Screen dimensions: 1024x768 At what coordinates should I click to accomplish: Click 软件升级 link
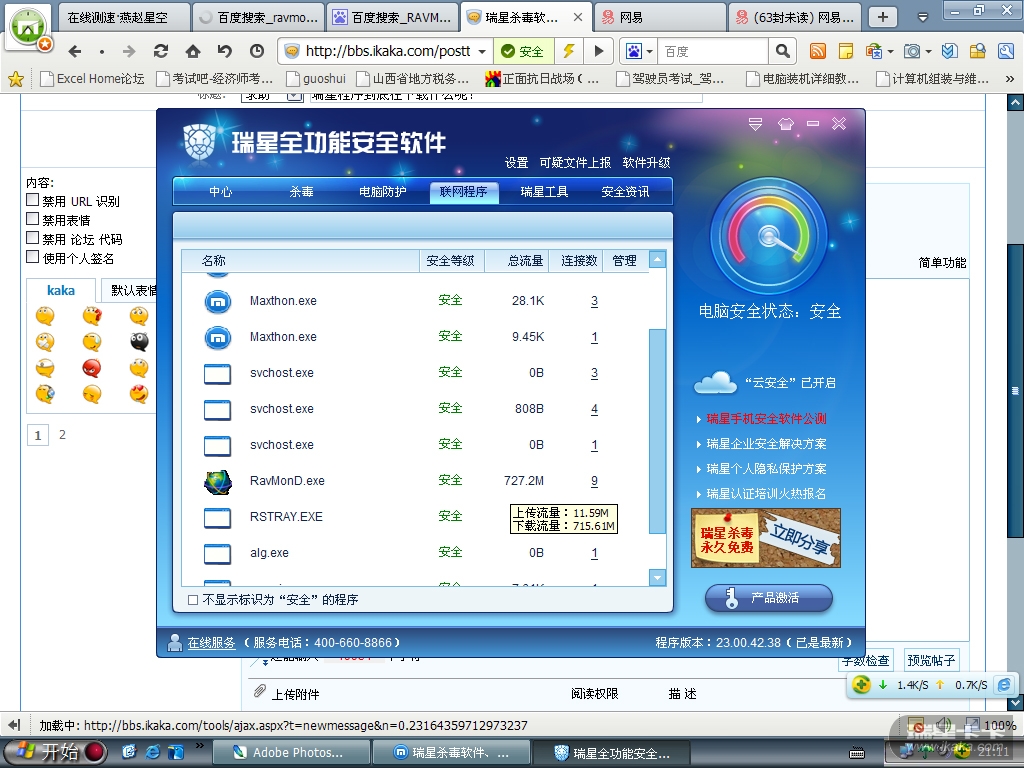click(x=646, y=163)
